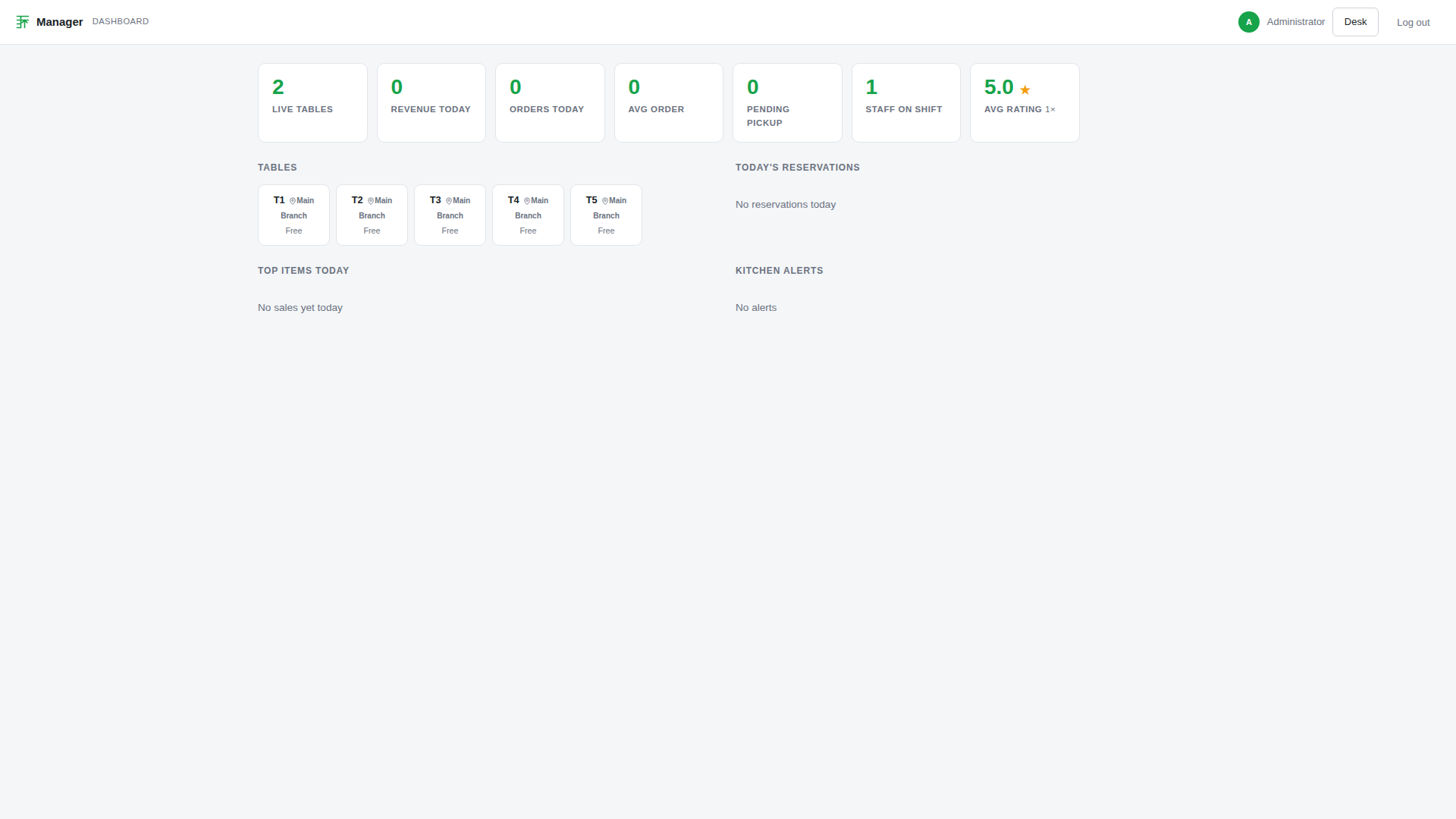Open the Live Tables stat card
Screen dimensions: 1456x819
pyautogui.click(x=312, y=102)
